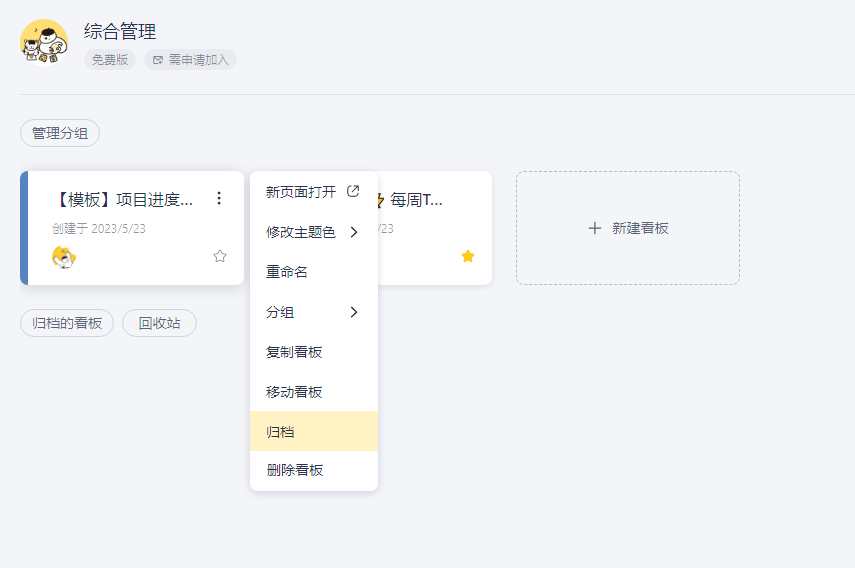Open the 回收站 recycle bin
This screenshot has width=855, height=568.
click(x=159, y=323)
